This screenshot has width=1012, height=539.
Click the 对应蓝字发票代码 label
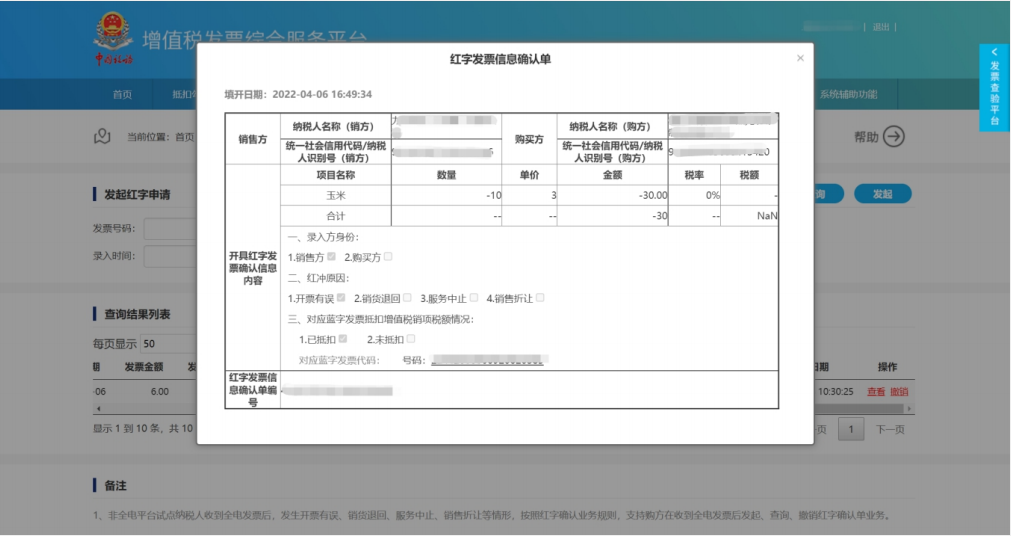[x=339, y=360]
